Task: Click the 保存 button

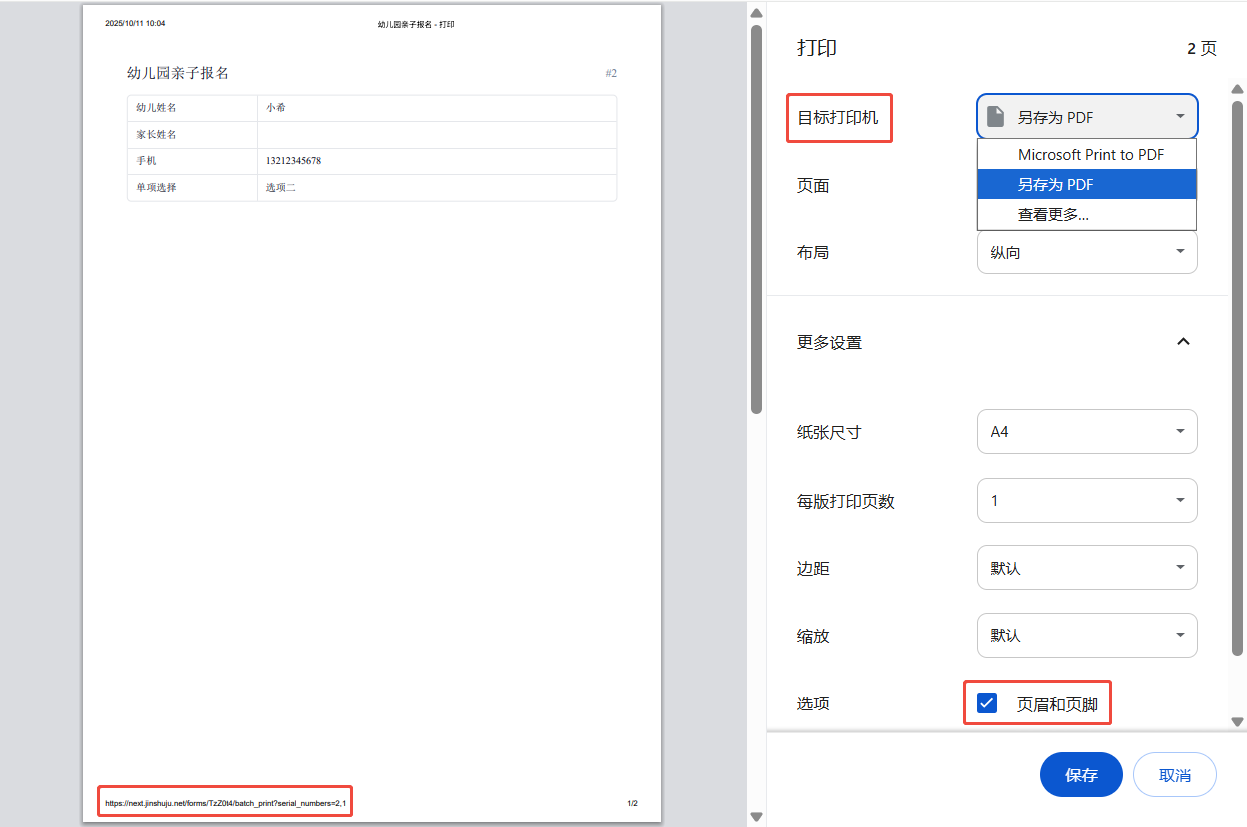Action: (1081, 775)
